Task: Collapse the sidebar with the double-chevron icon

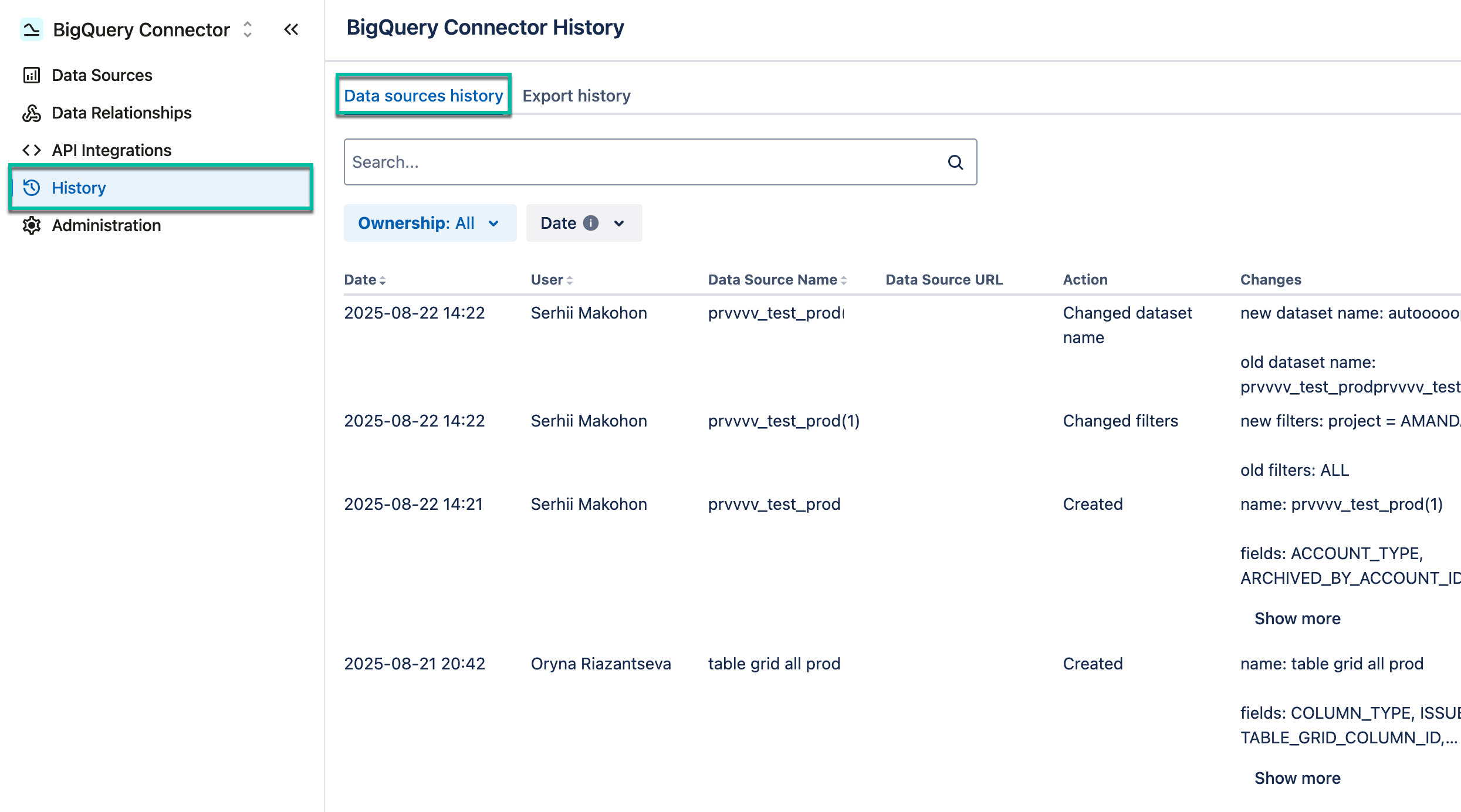Action: click(291, 29)
